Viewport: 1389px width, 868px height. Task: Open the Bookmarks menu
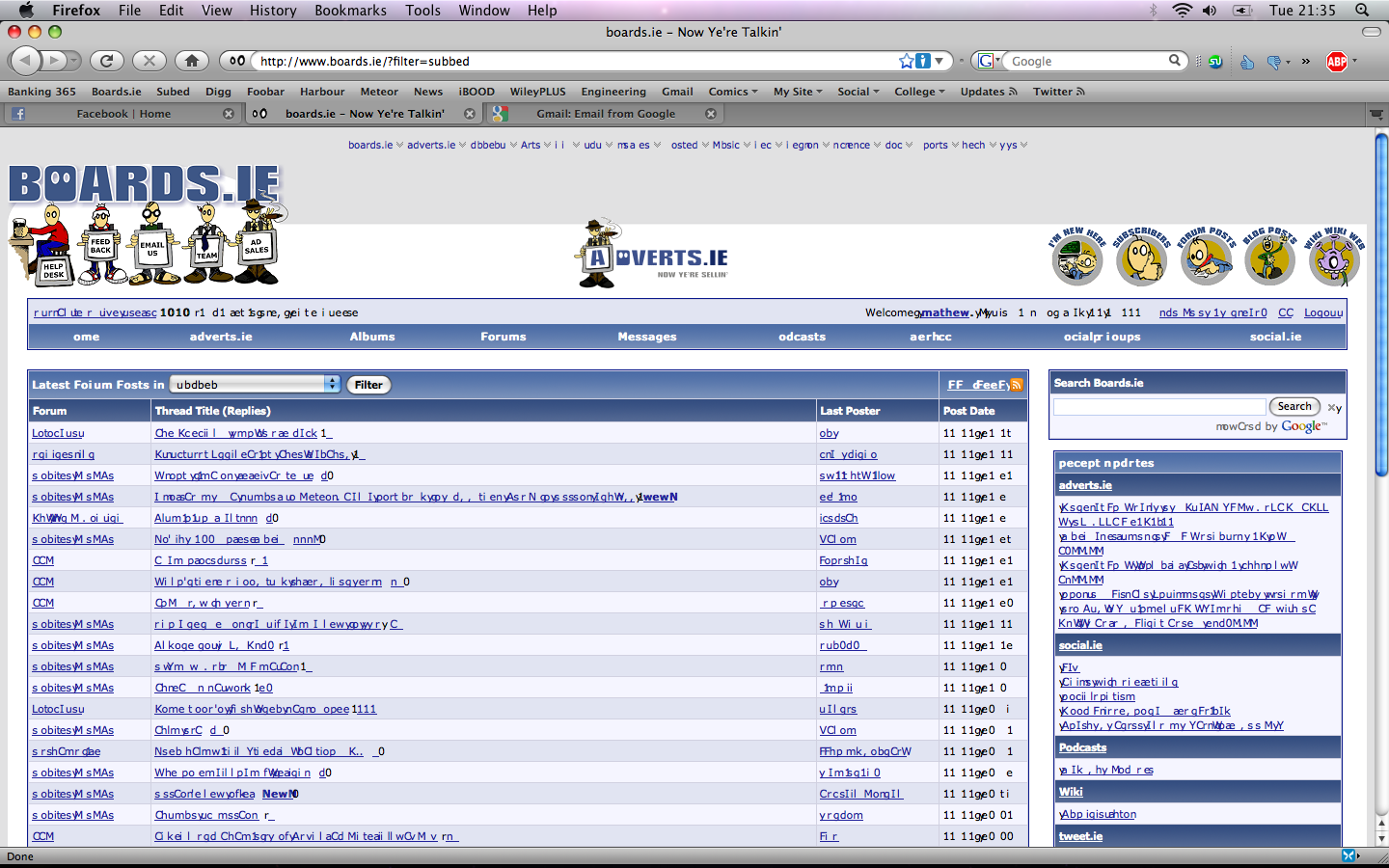(x=350, y=10)
